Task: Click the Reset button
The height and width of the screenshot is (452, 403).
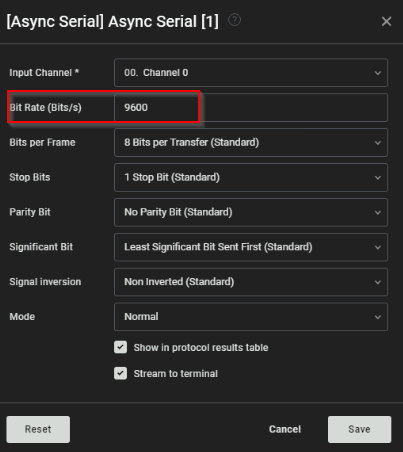Action: tap(38, 429)
